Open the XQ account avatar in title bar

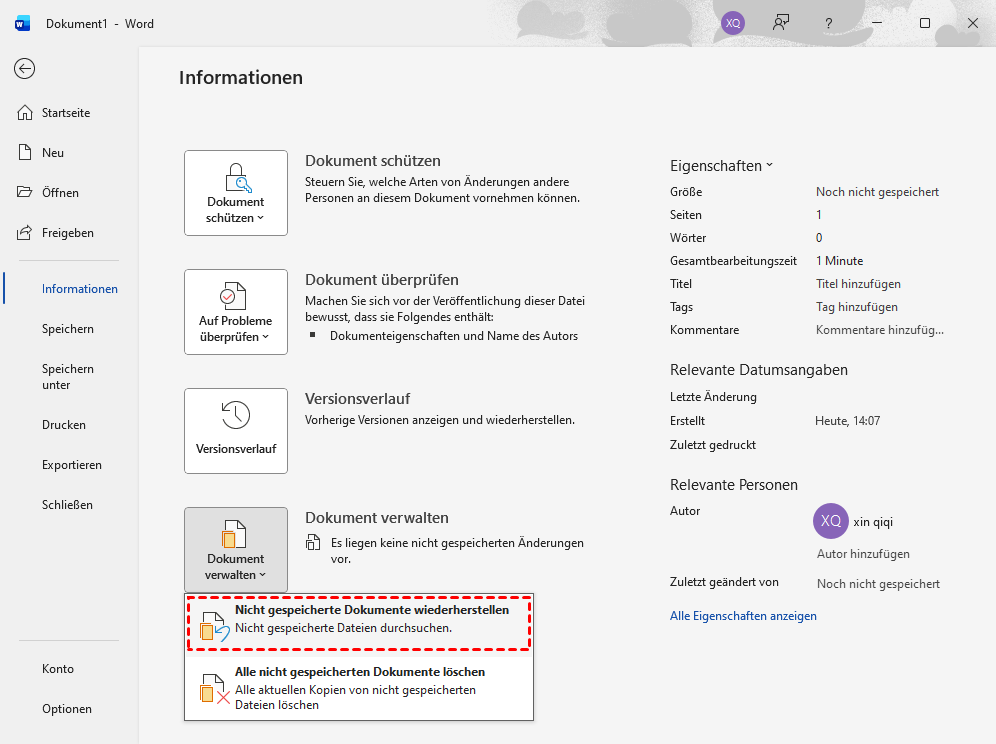pos(733,23)
